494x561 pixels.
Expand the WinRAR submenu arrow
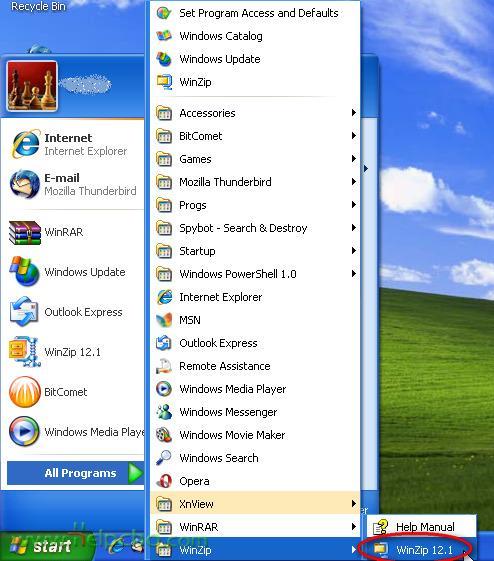354,527
